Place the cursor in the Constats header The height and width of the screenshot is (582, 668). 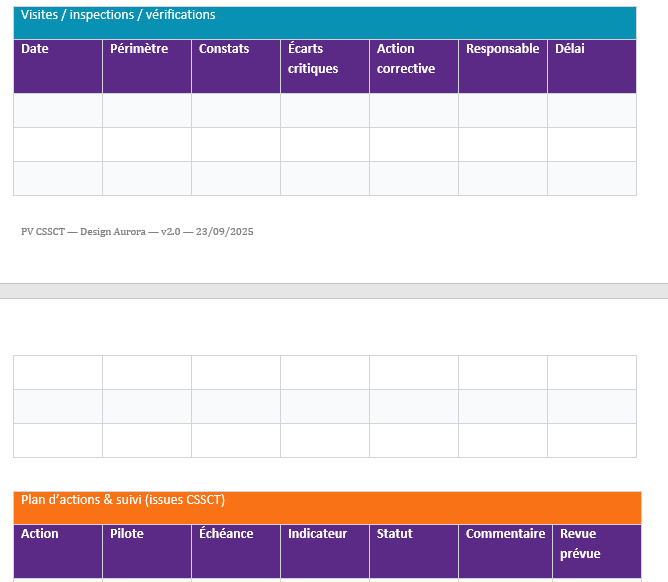[x=235, y=66]
